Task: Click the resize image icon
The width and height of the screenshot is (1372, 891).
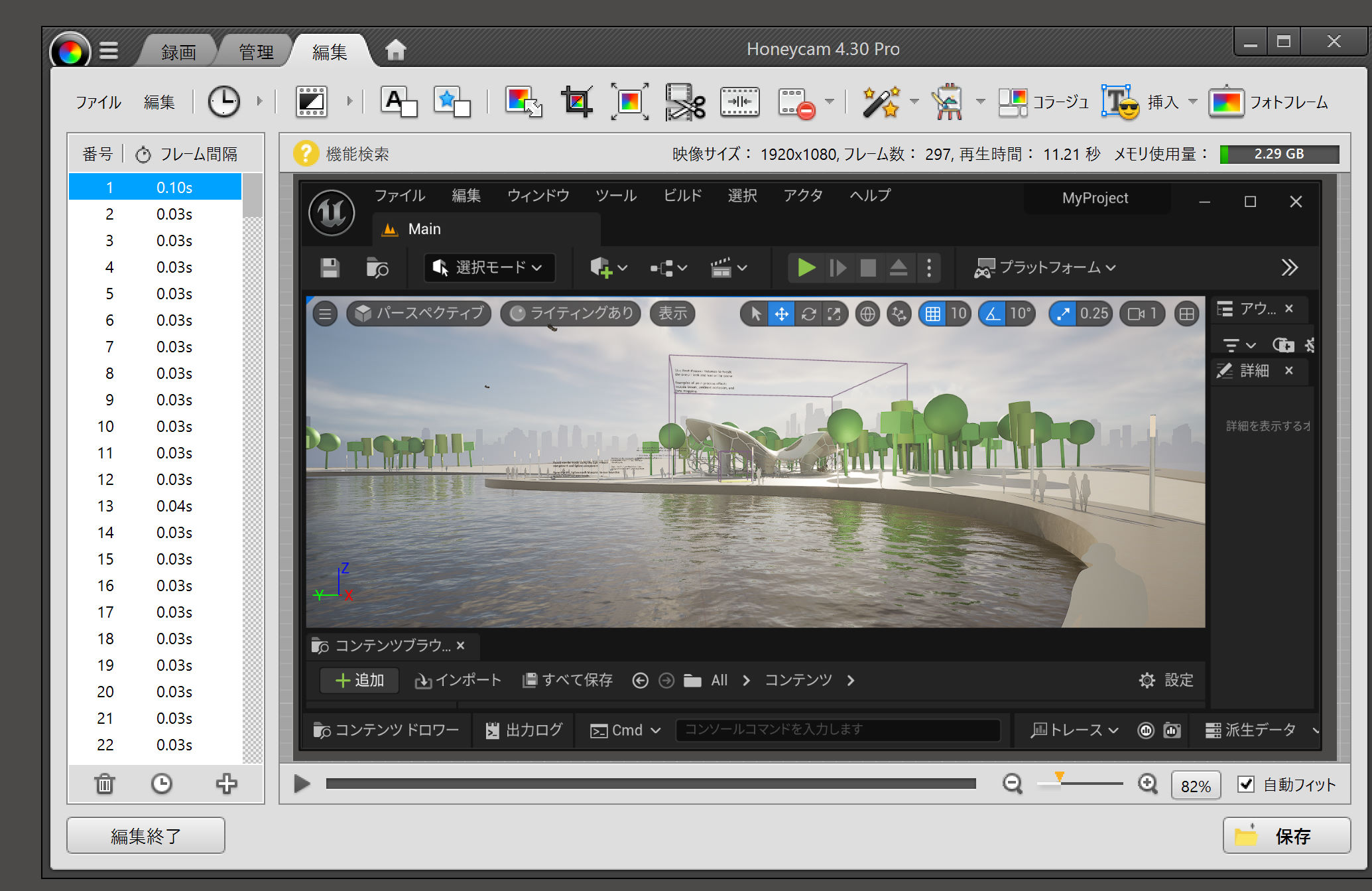Action: 523,102
